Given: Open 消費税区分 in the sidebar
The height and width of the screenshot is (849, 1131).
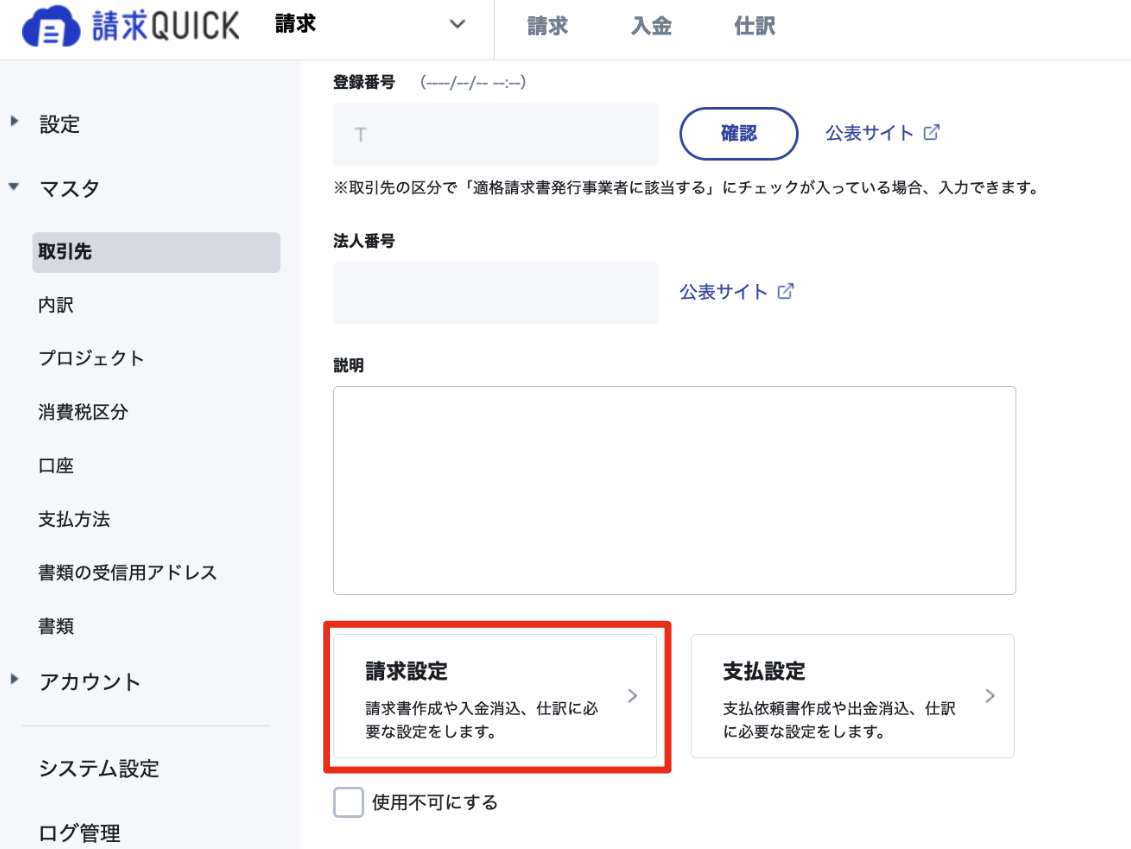Looking at the screenshot, I should [83, 412].
